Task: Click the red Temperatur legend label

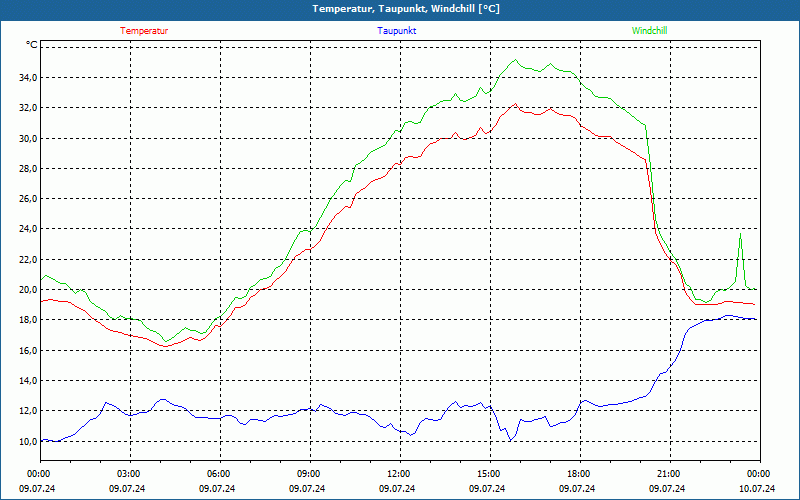Action: (144, 31)
